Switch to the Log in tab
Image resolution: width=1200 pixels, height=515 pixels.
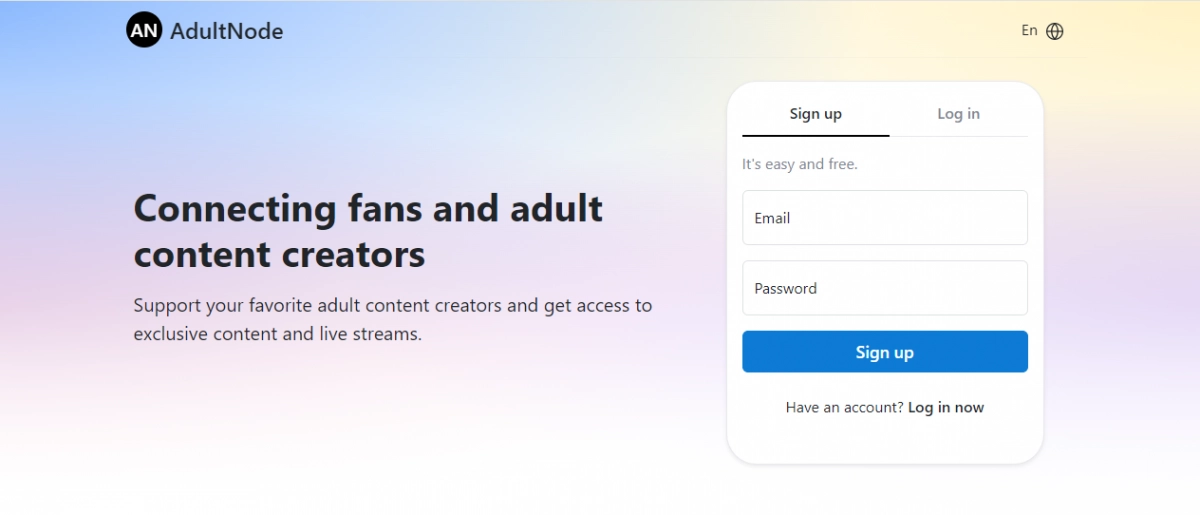tap(958, 114)
